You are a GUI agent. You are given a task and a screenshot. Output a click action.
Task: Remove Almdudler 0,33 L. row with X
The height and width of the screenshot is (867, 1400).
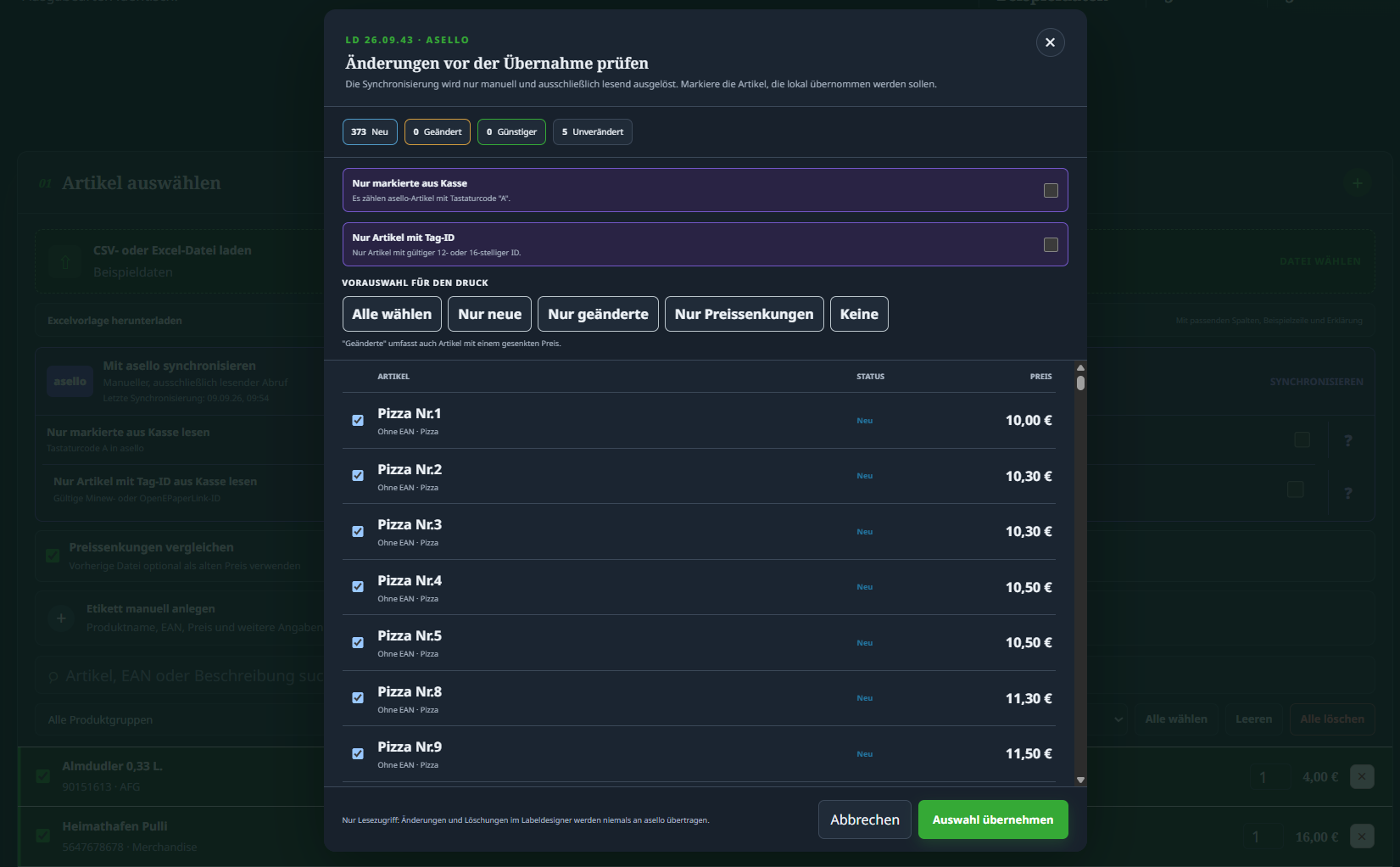point(1362,776)
